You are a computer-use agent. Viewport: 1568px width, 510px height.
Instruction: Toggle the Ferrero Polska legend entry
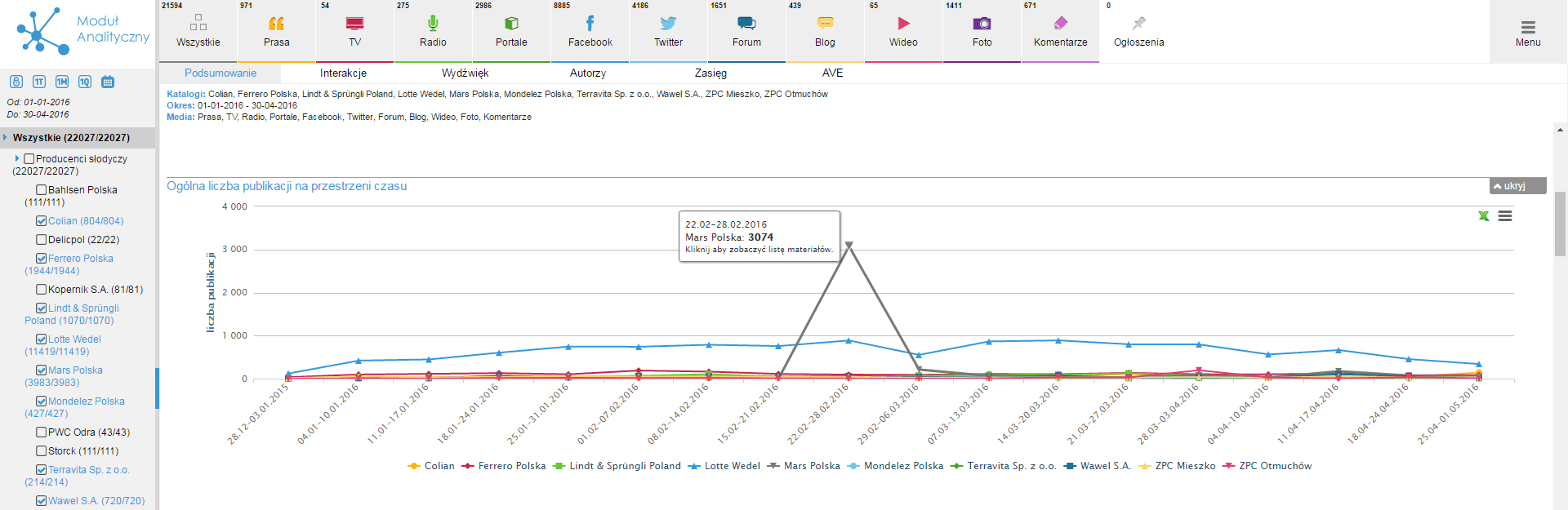(503, 466)
